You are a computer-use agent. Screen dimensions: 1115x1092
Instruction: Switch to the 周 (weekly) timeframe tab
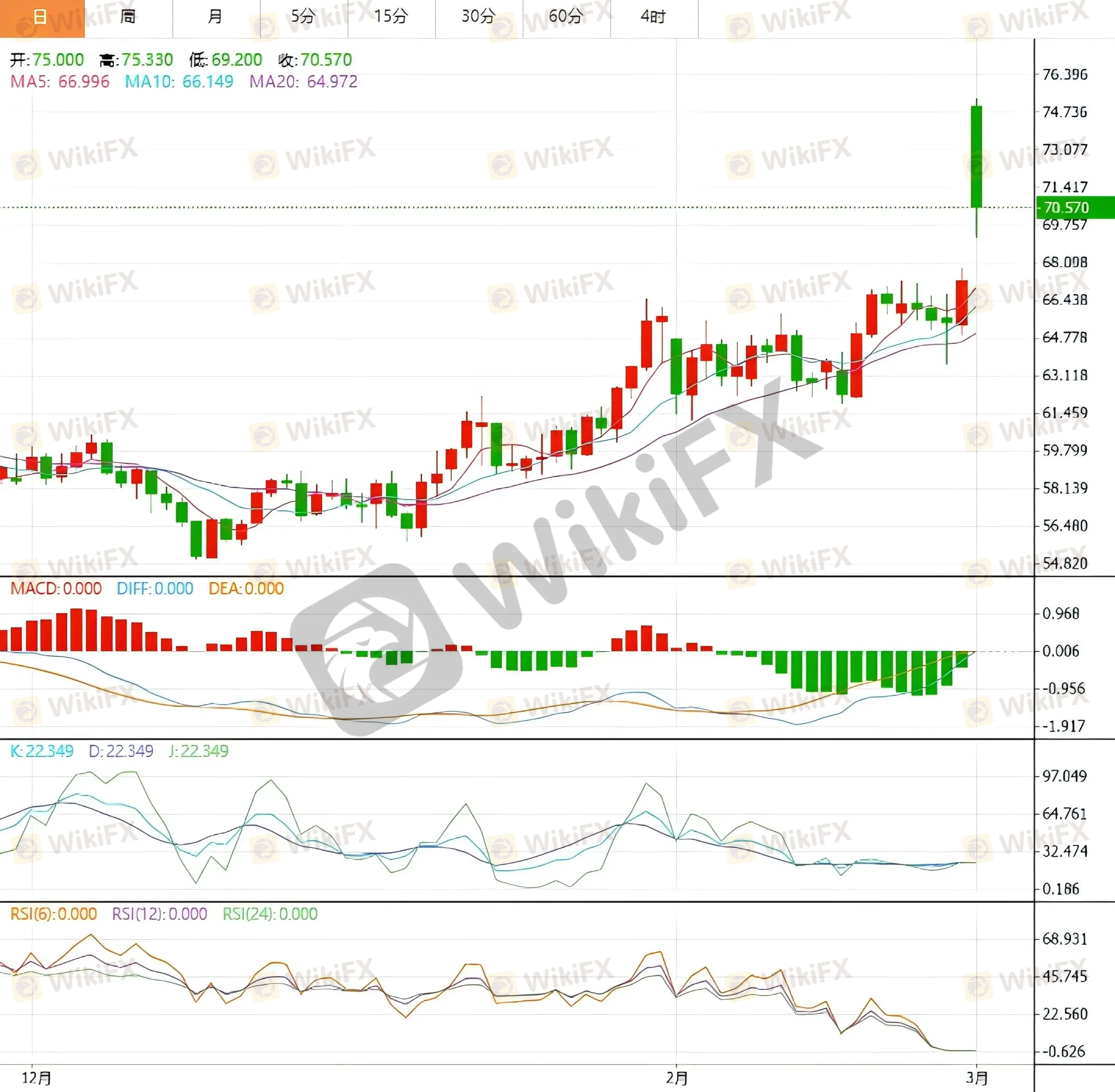point(128,17)
